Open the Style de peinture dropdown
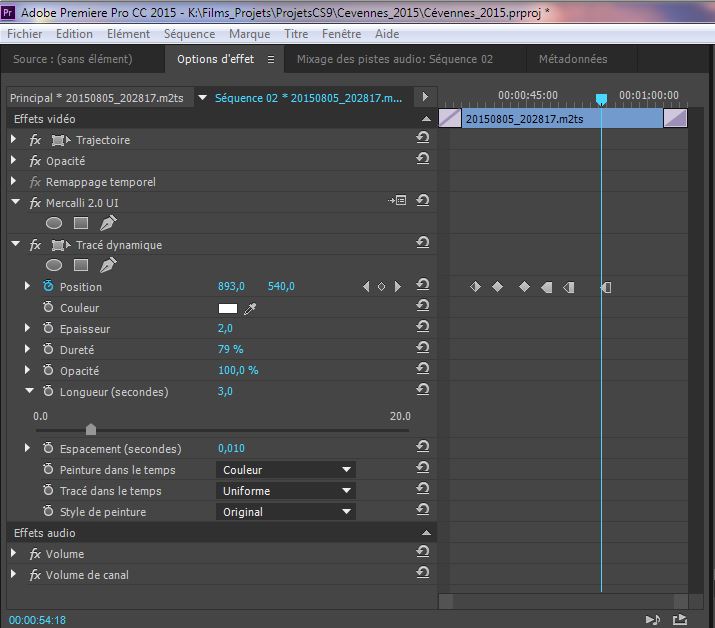The height and width of the screenshot is (628, 715). pos(286,512)
